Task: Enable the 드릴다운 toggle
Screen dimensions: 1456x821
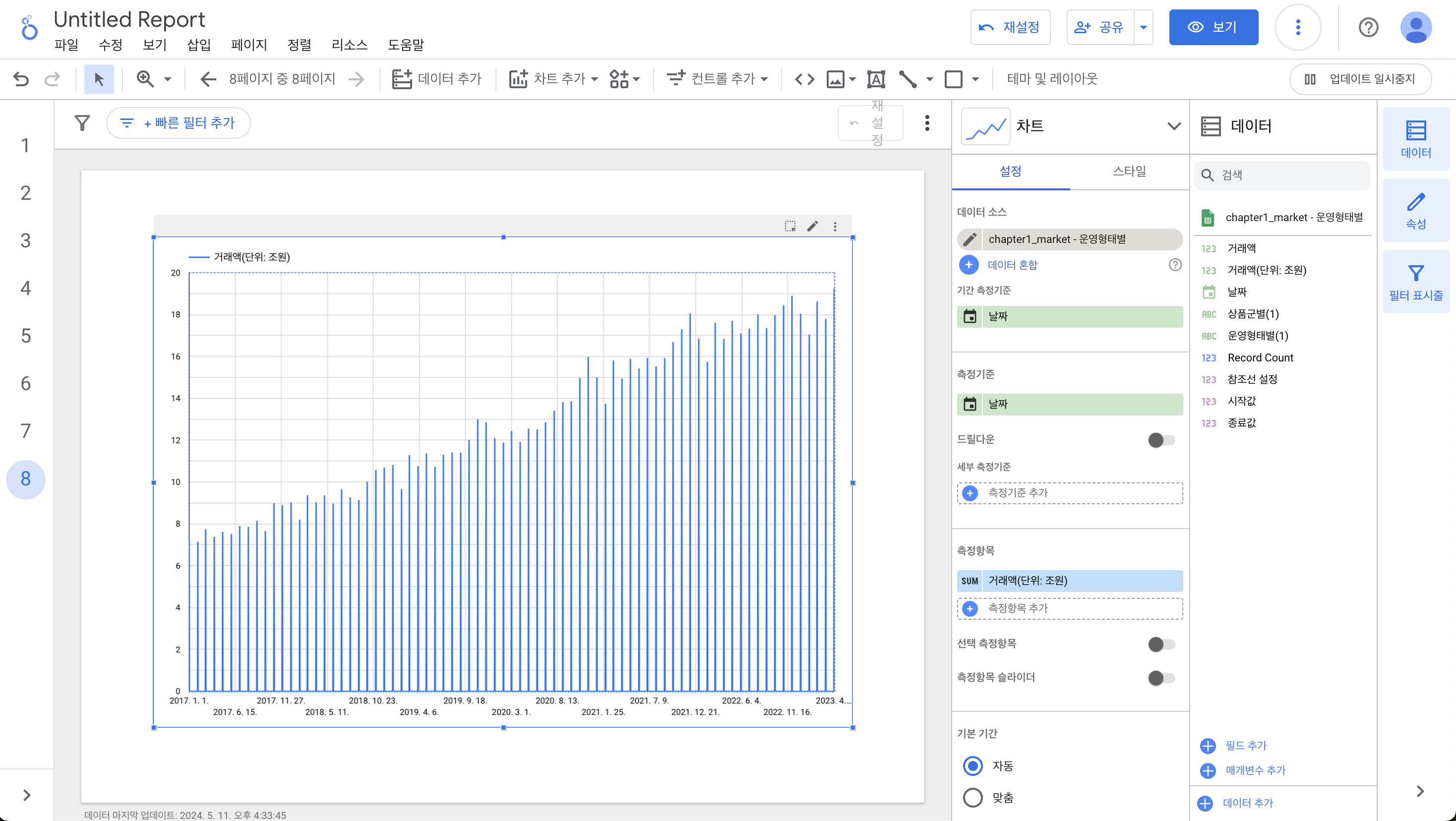Action: click(1161, 440)
